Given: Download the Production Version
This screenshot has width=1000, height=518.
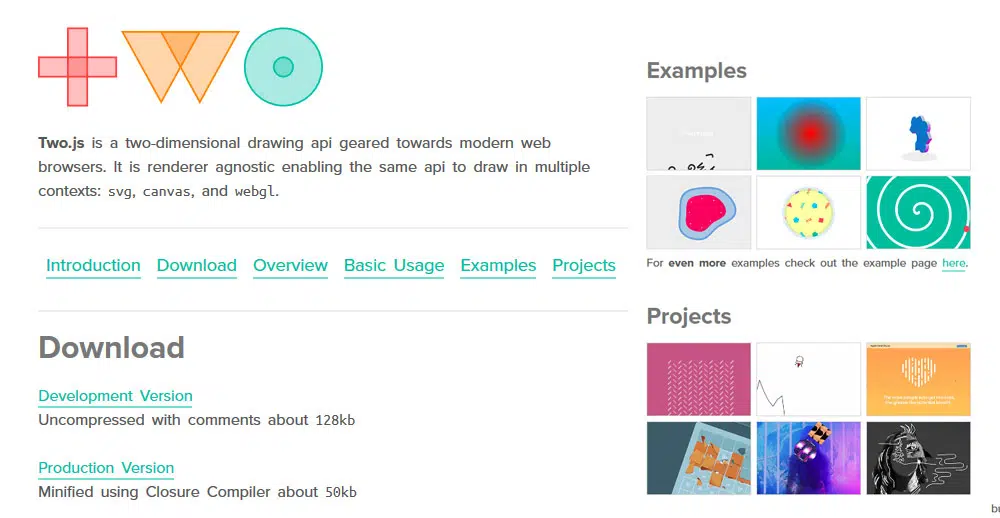Looking at the screenshot, I should [106, 468].
